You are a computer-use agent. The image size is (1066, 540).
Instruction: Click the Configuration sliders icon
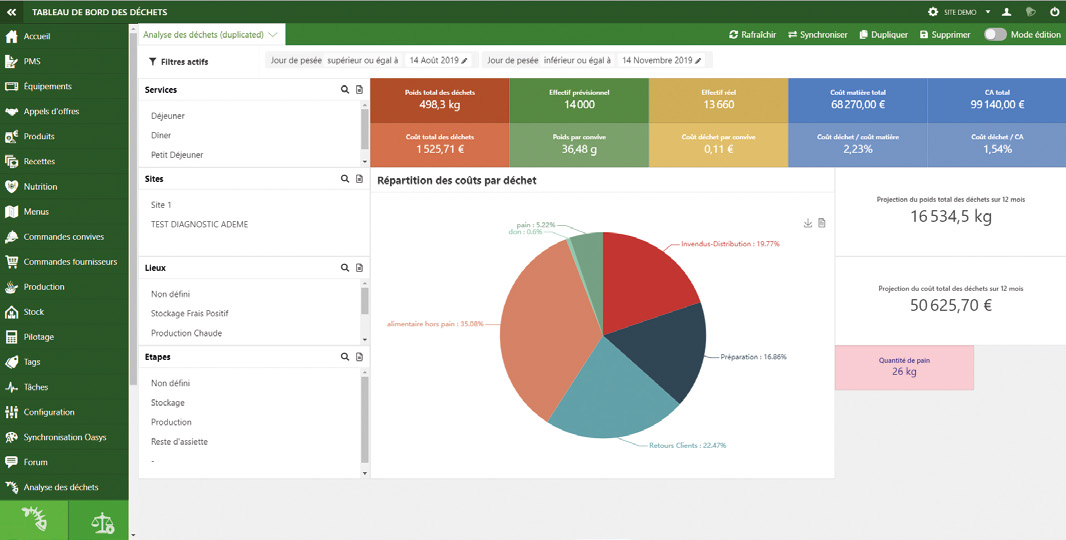point(12,412)
